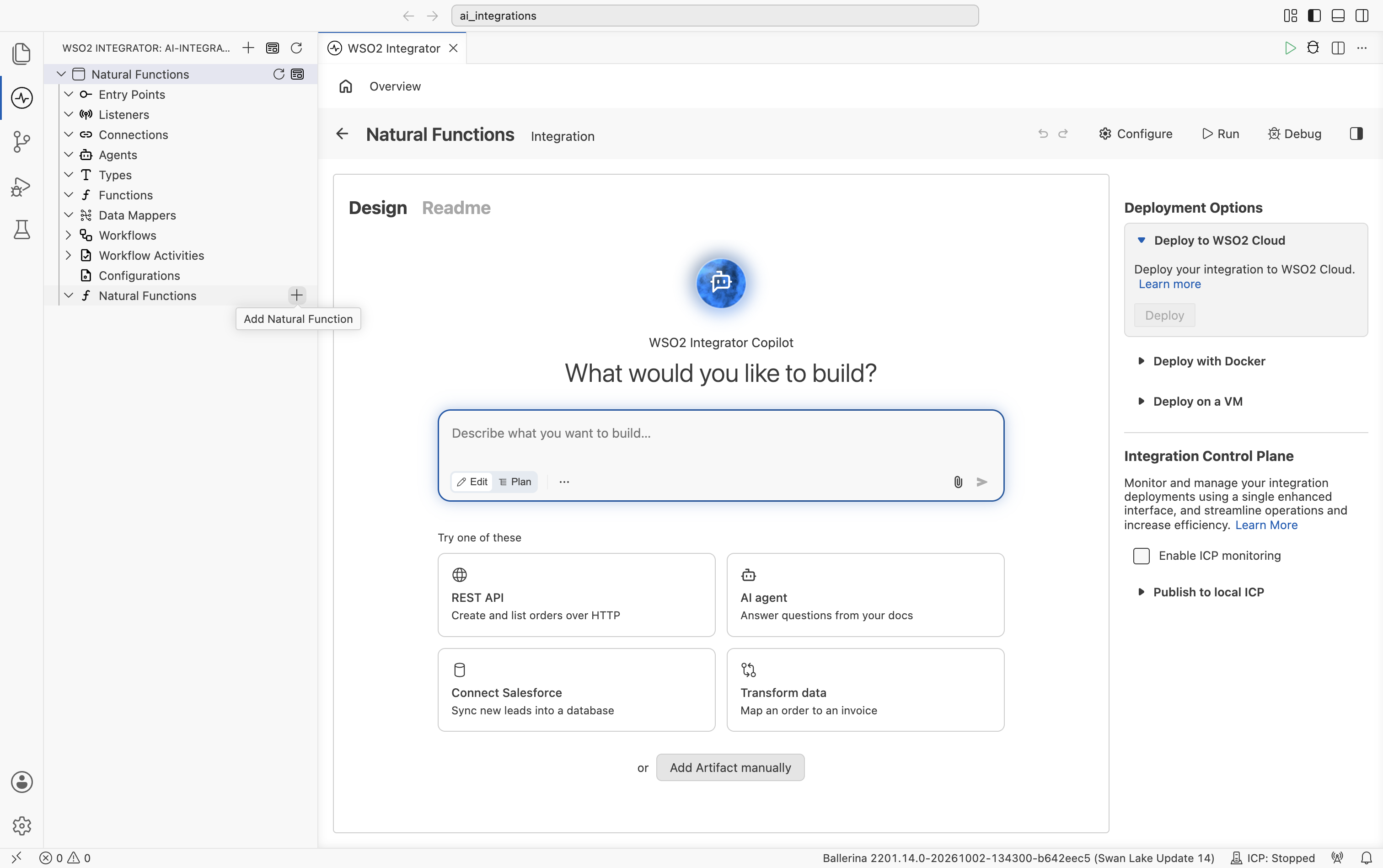Click the Add Natural Function plus icon
Viewport: 1383px width, 868px height.
click(x=297, y=295)
